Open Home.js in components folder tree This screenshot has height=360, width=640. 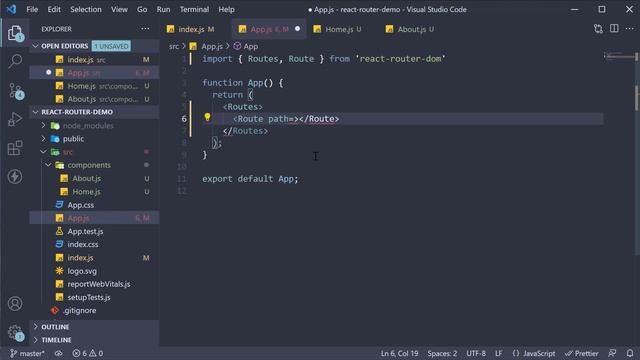[x=94, y=191]
